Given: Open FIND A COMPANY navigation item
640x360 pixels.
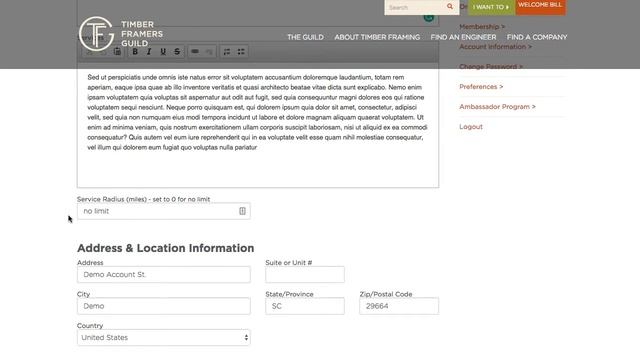Looking at the screenshot, I should [537, 37].
